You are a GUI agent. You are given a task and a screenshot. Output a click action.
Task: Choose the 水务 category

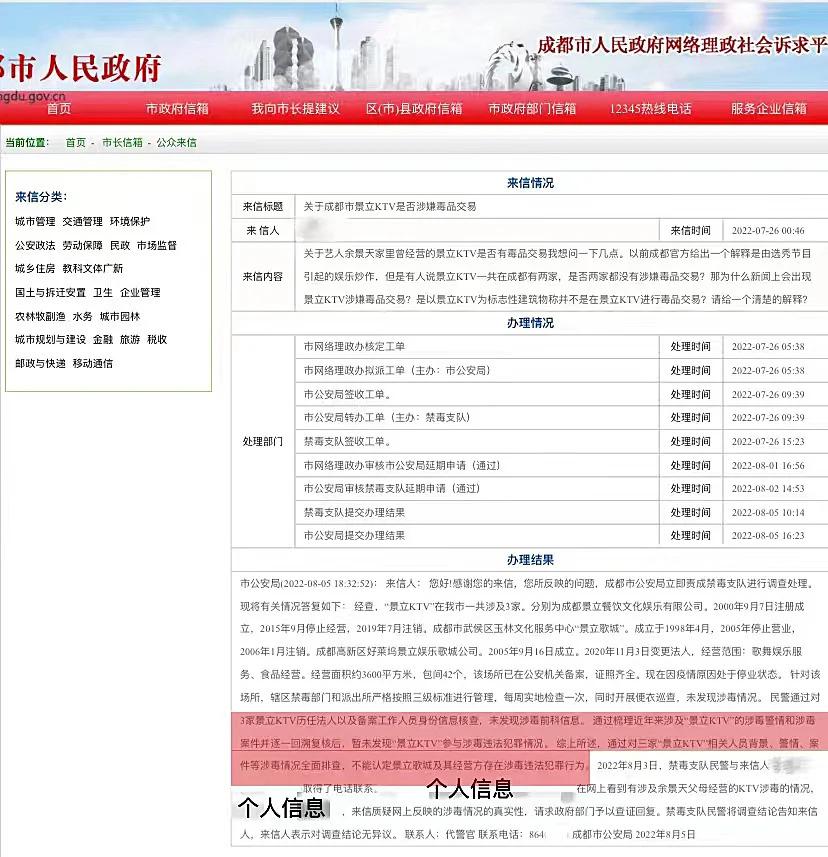point(83,316)
